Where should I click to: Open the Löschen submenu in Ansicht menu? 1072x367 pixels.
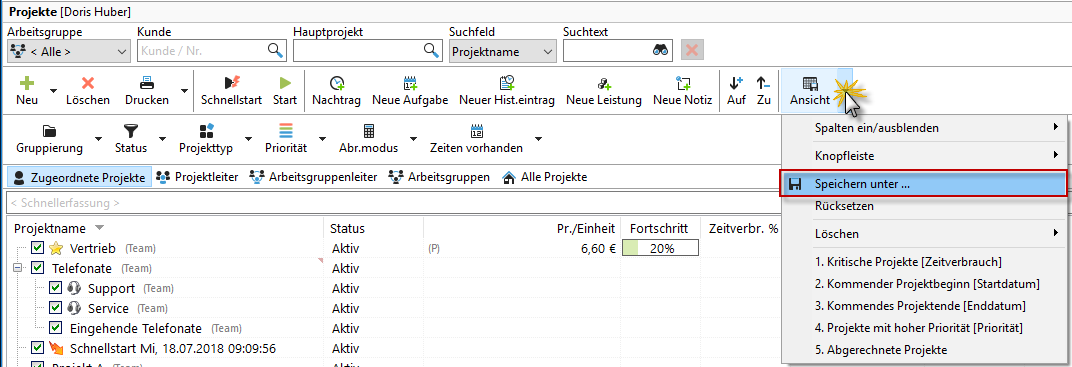coord(924,234)
